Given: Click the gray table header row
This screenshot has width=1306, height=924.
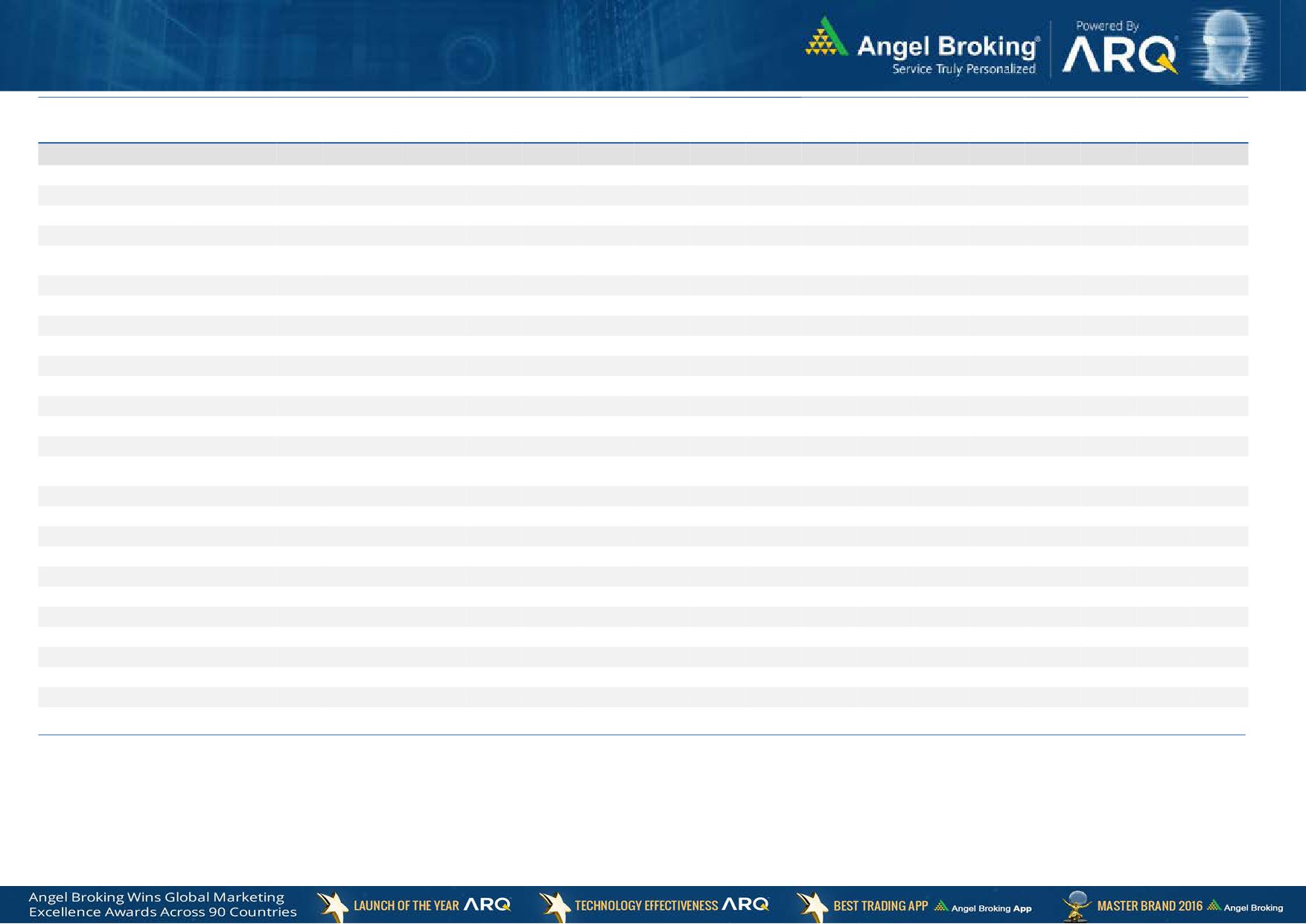Looking at the screenshot, I should tap(643, 154).
